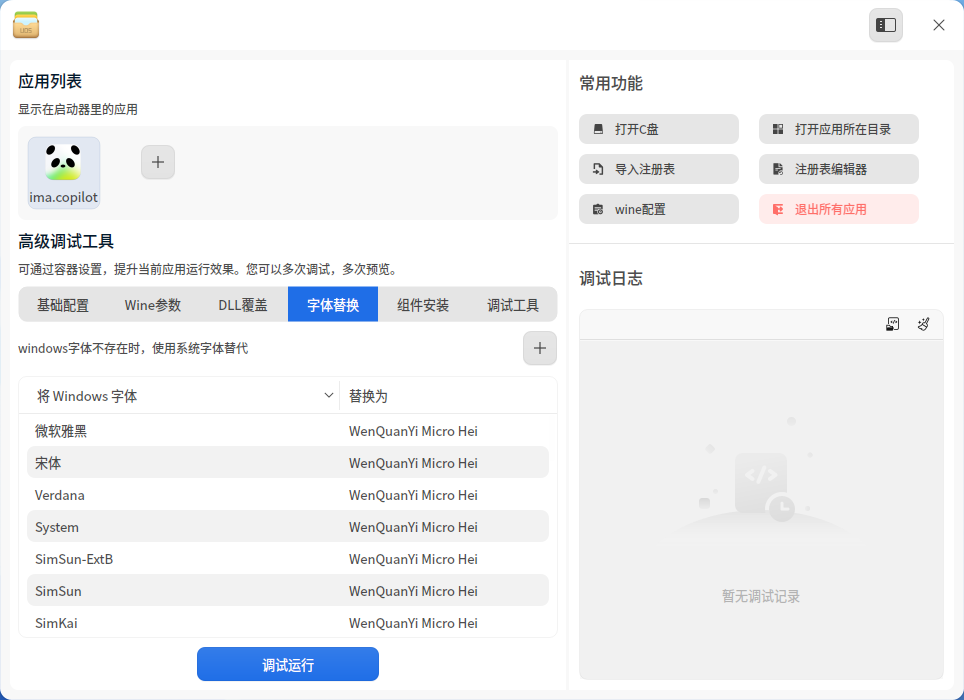This screenshot has width=964, height=700.
Task: Quit all running applications
Action: point(839,209)
